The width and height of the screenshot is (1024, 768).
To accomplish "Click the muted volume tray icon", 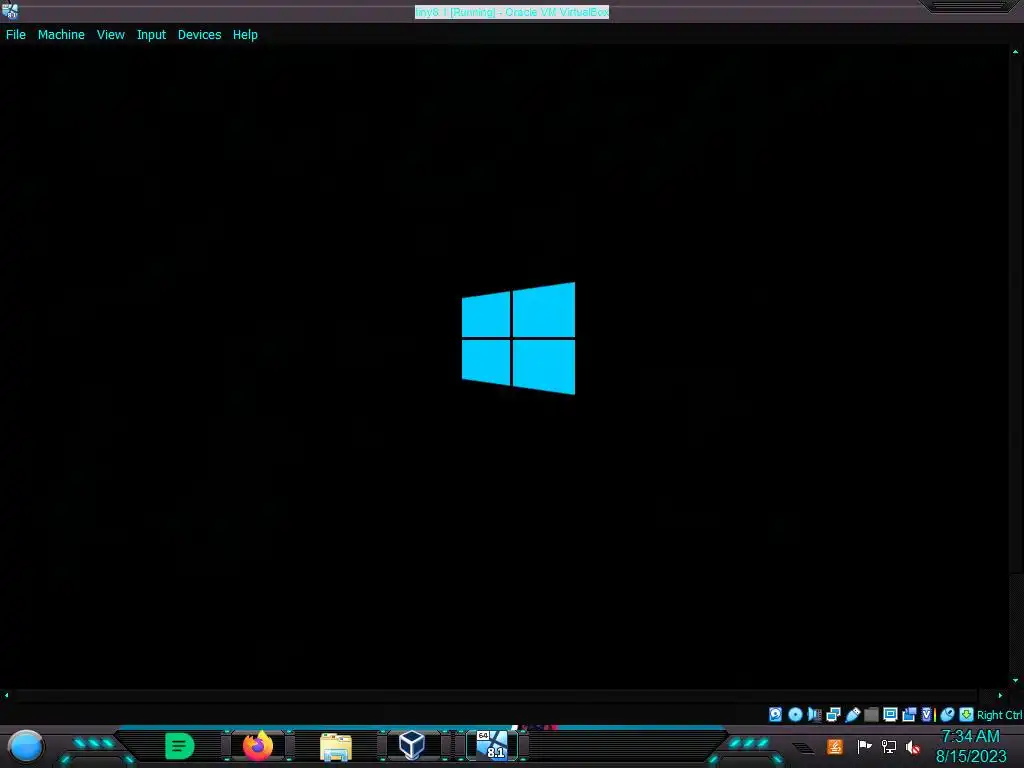I will (x=913, y=747).
